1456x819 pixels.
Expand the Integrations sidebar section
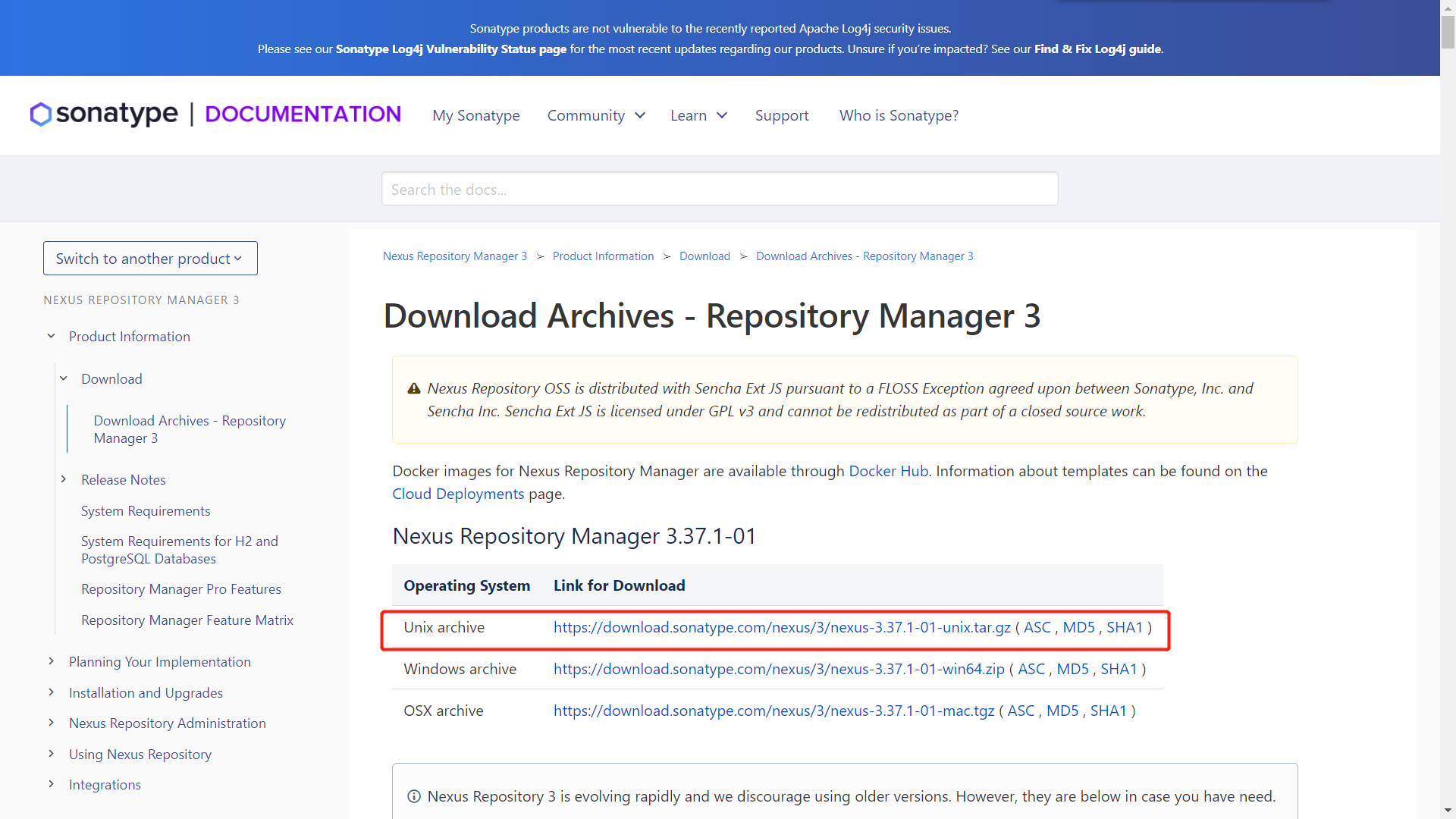(52, 784)
